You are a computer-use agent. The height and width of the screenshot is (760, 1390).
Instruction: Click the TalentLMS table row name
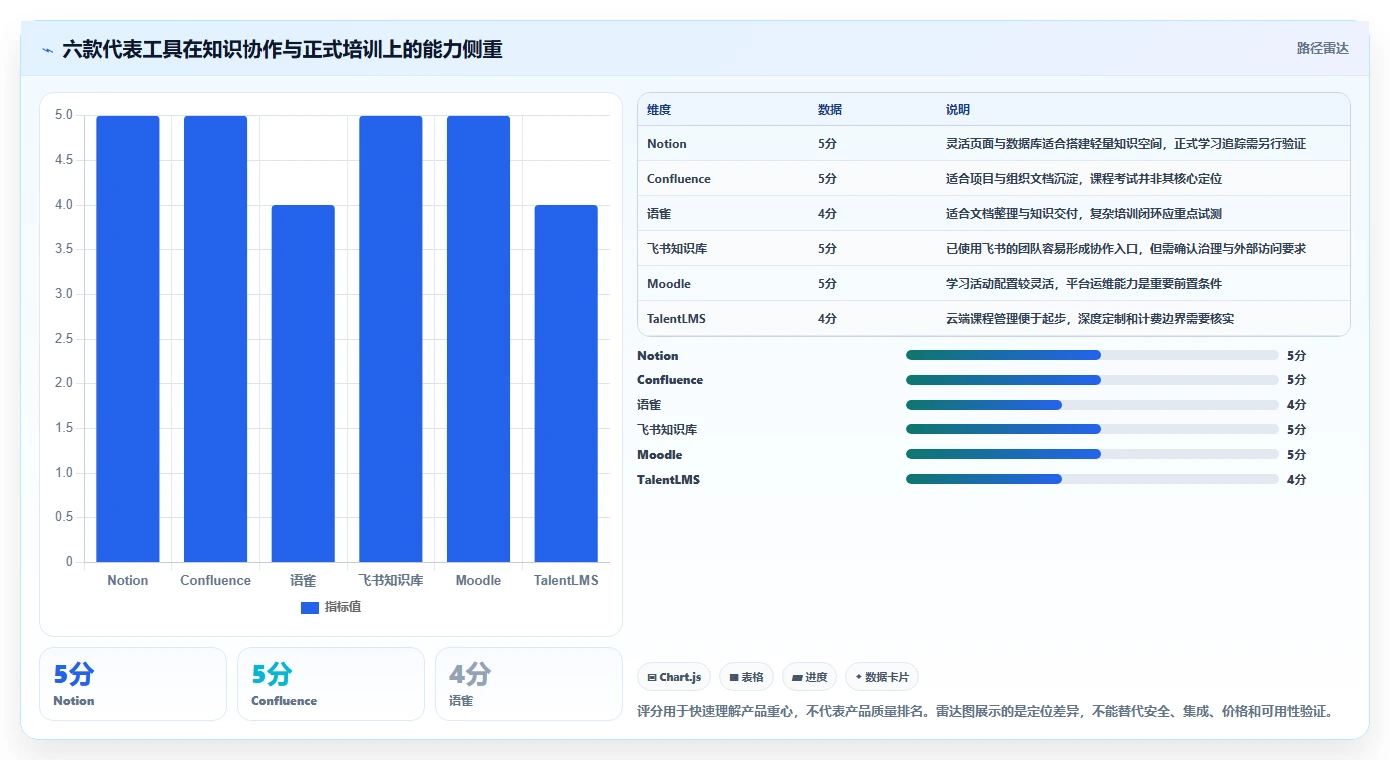[x=677, y=319]
